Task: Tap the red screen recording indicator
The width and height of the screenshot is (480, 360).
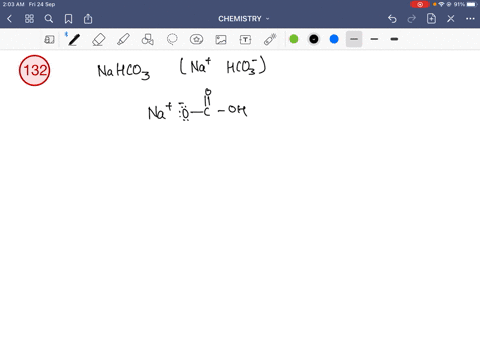Action: click(x=420, y=4)
